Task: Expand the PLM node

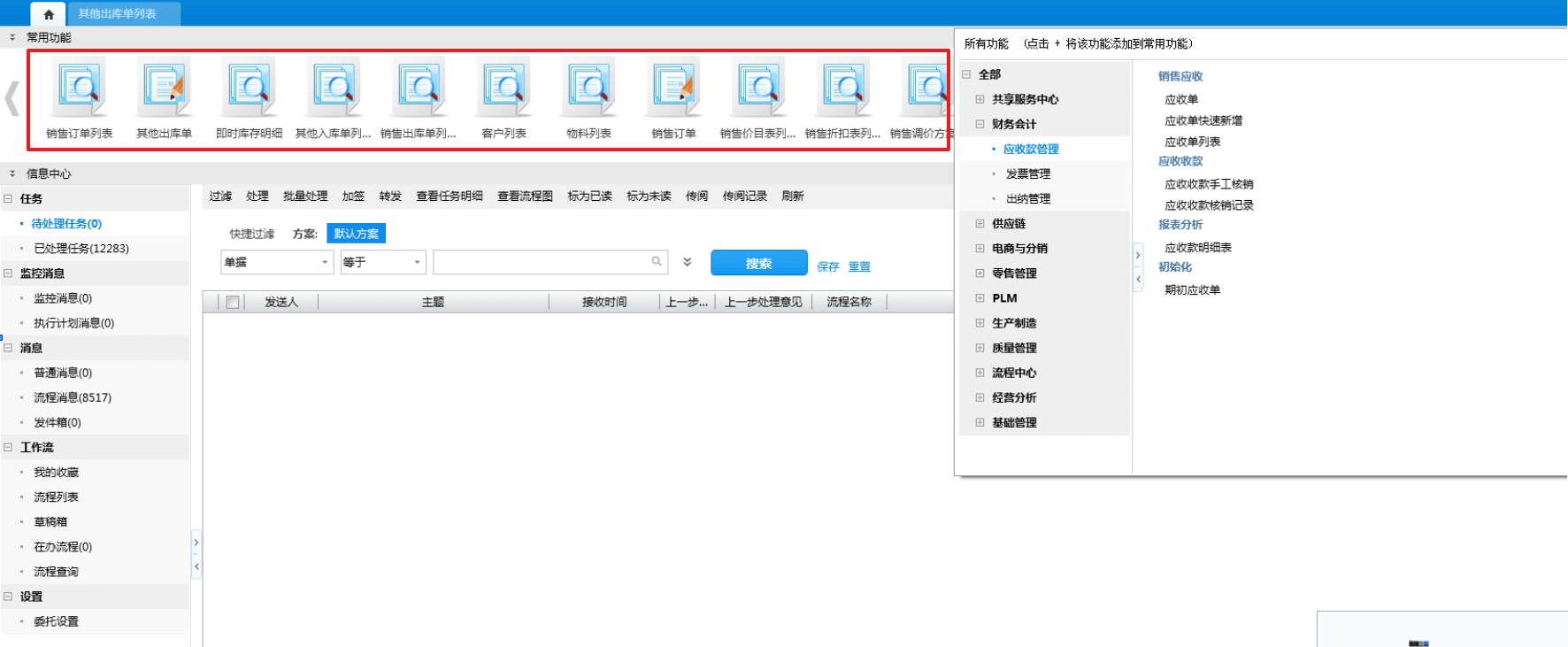Action: pyautogui.click(x=980, y=298)
